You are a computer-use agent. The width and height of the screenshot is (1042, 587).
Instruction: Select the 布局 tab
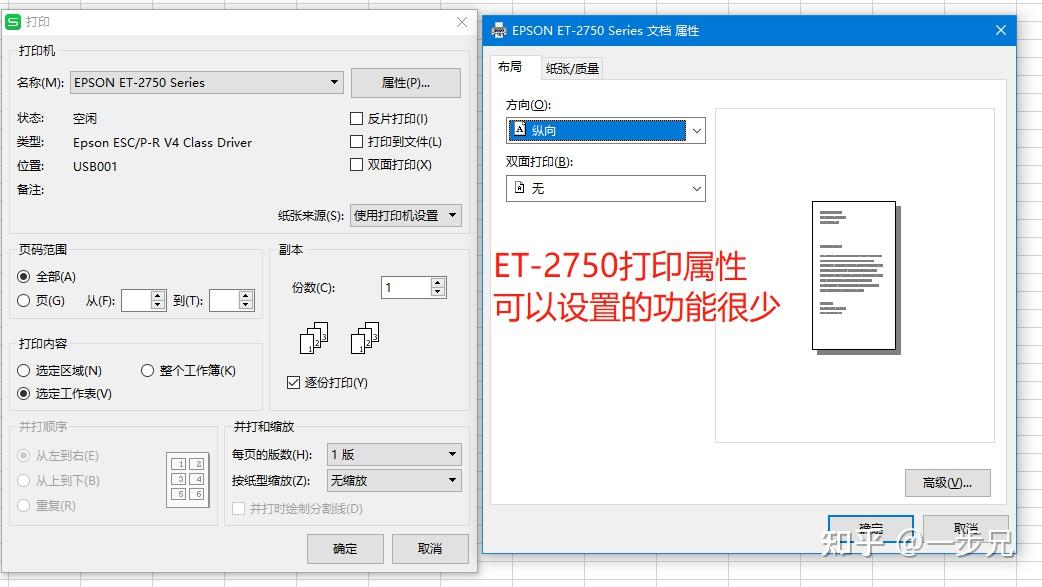tap(513, 68)
